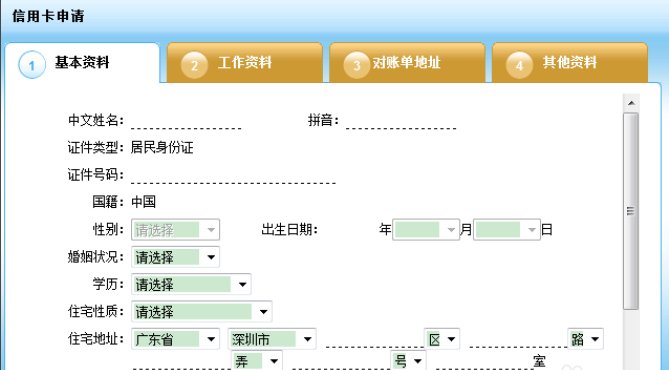
Task: Open the birth year dropdown before 月
Action: (x=426, y=230)
